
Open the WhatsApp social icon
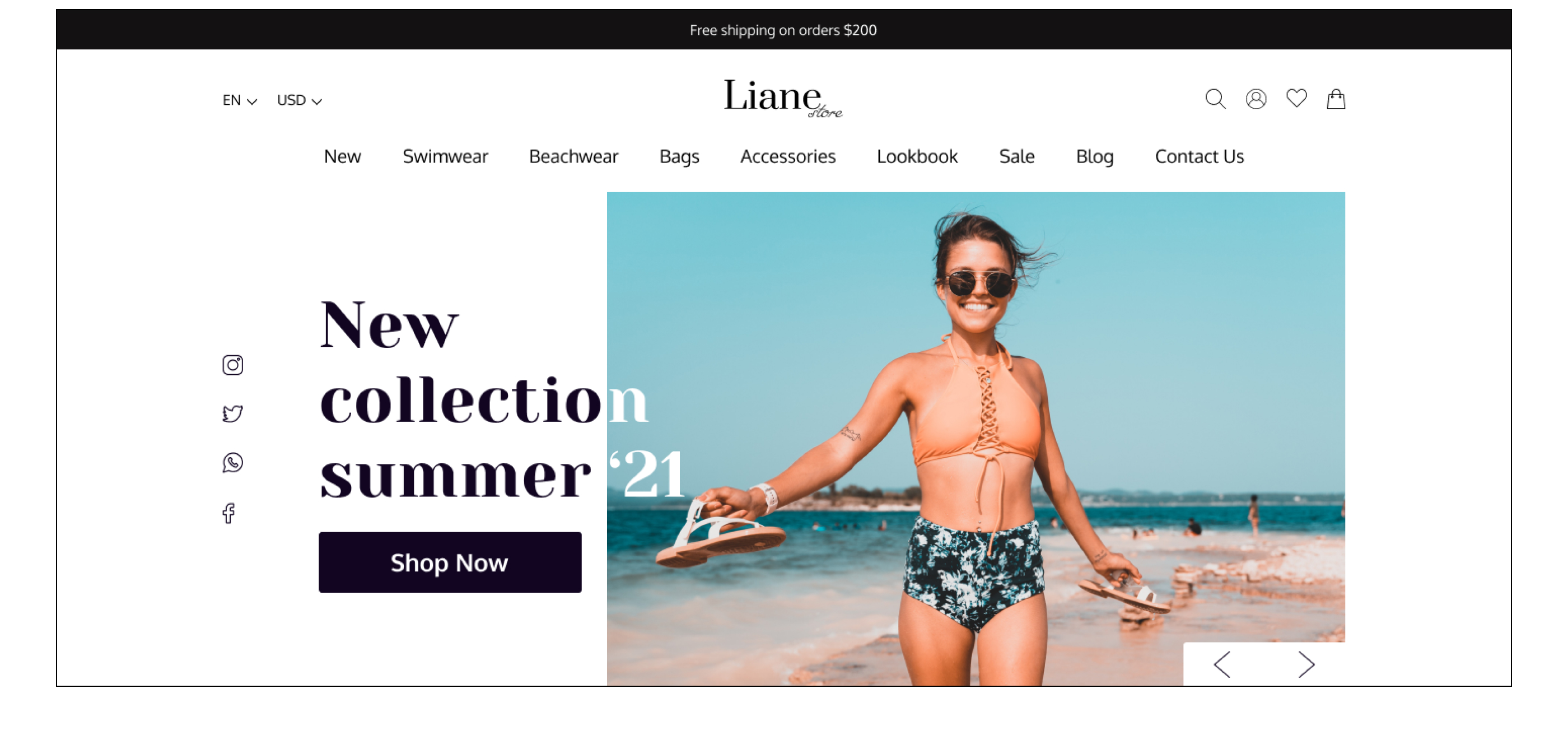232,463
